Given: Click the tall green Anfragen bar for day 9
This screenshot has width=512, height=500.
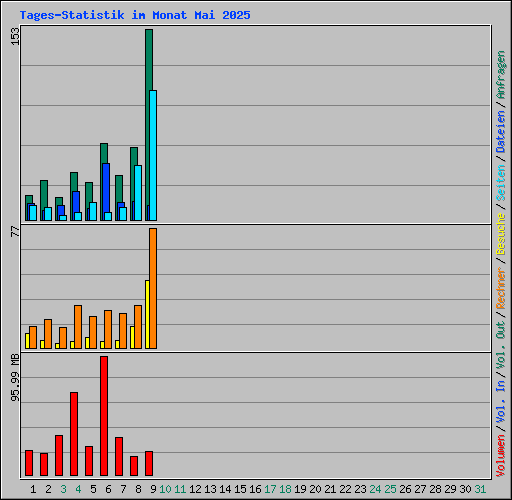Looking at the screenshot, I should coord(149,125).
